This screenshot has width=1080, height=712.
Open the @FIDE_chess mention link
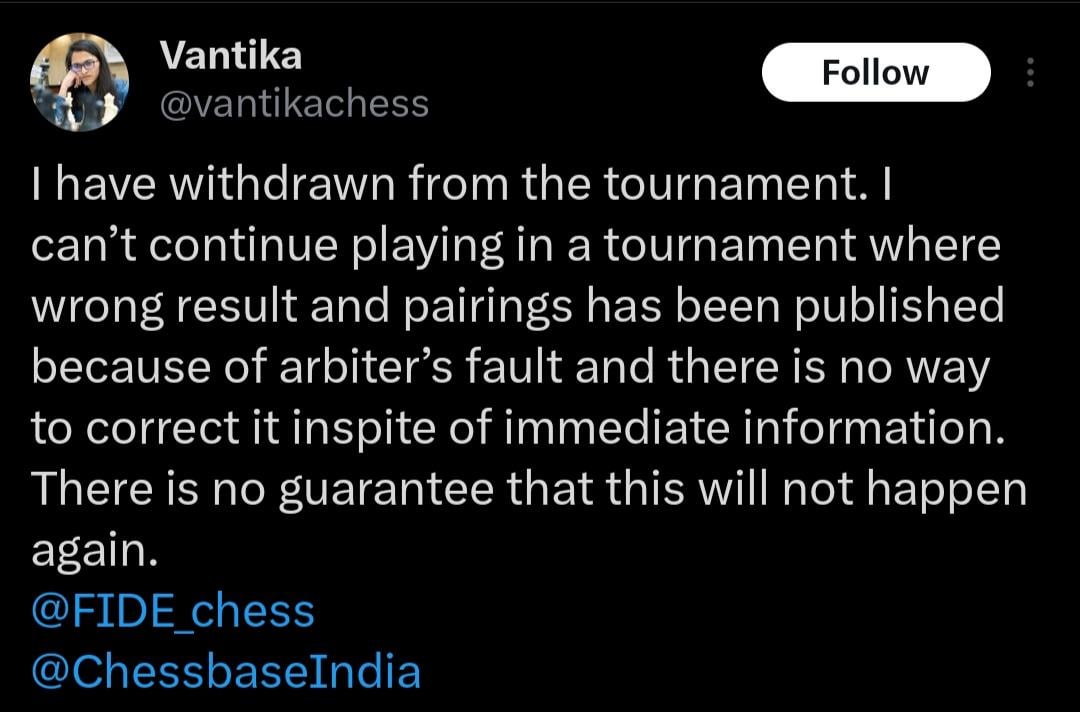tap(173, 612)
